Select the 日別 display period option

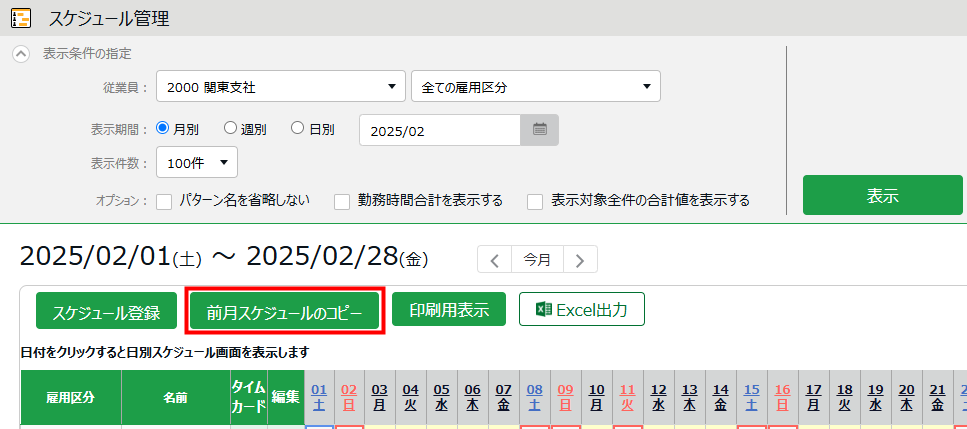point(297,129)
